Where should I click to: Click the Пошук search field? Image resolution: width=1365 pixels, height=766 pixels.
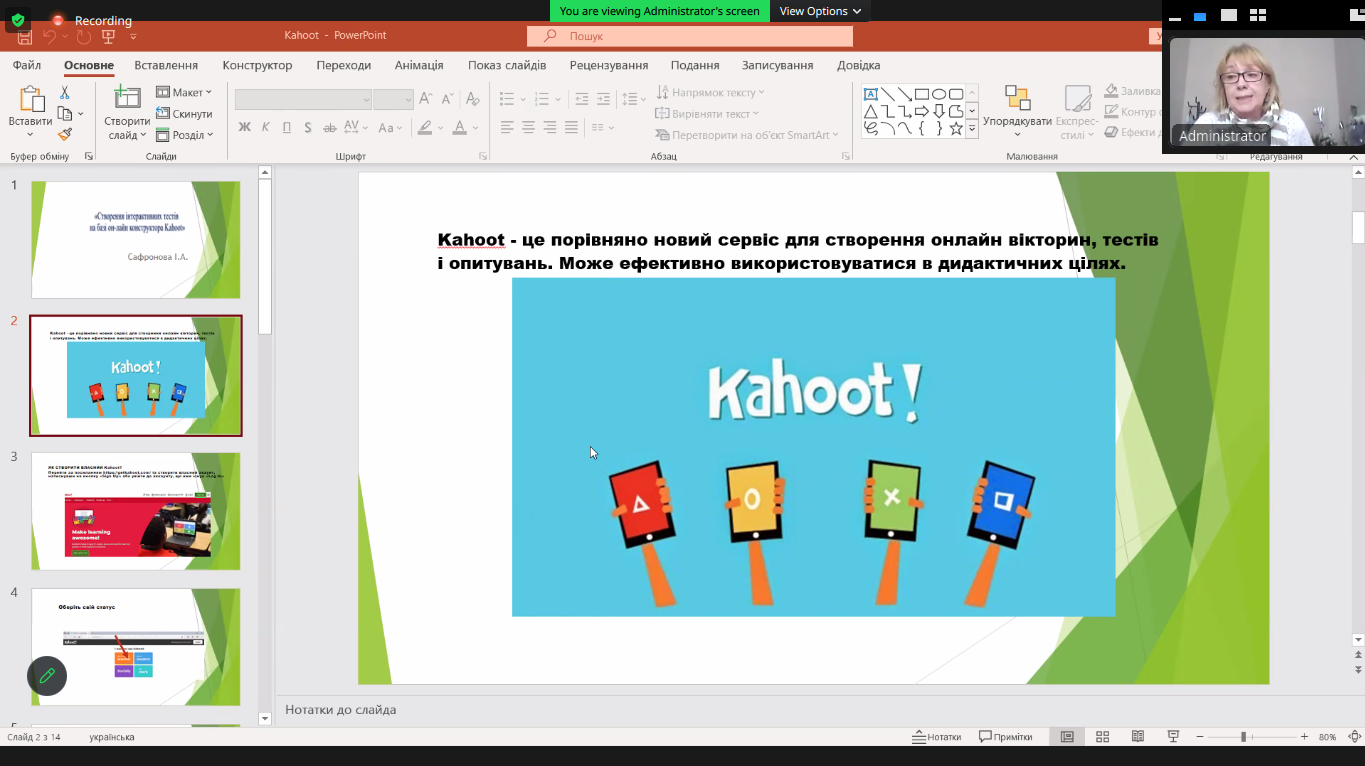point(690,36)
